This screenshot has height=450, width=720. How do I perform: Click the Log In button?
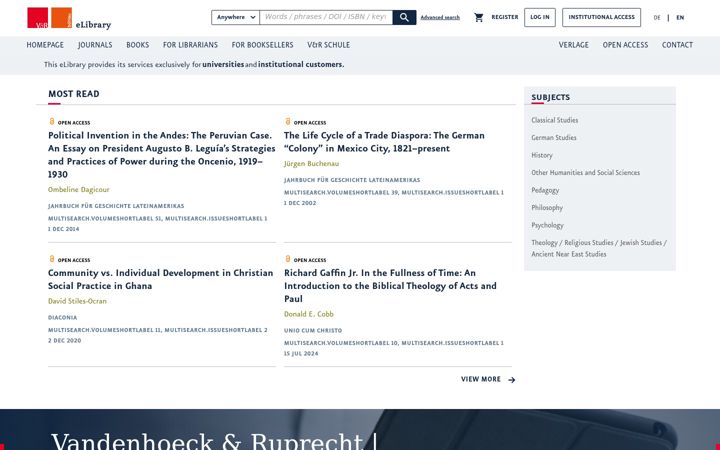click(540, 17)
